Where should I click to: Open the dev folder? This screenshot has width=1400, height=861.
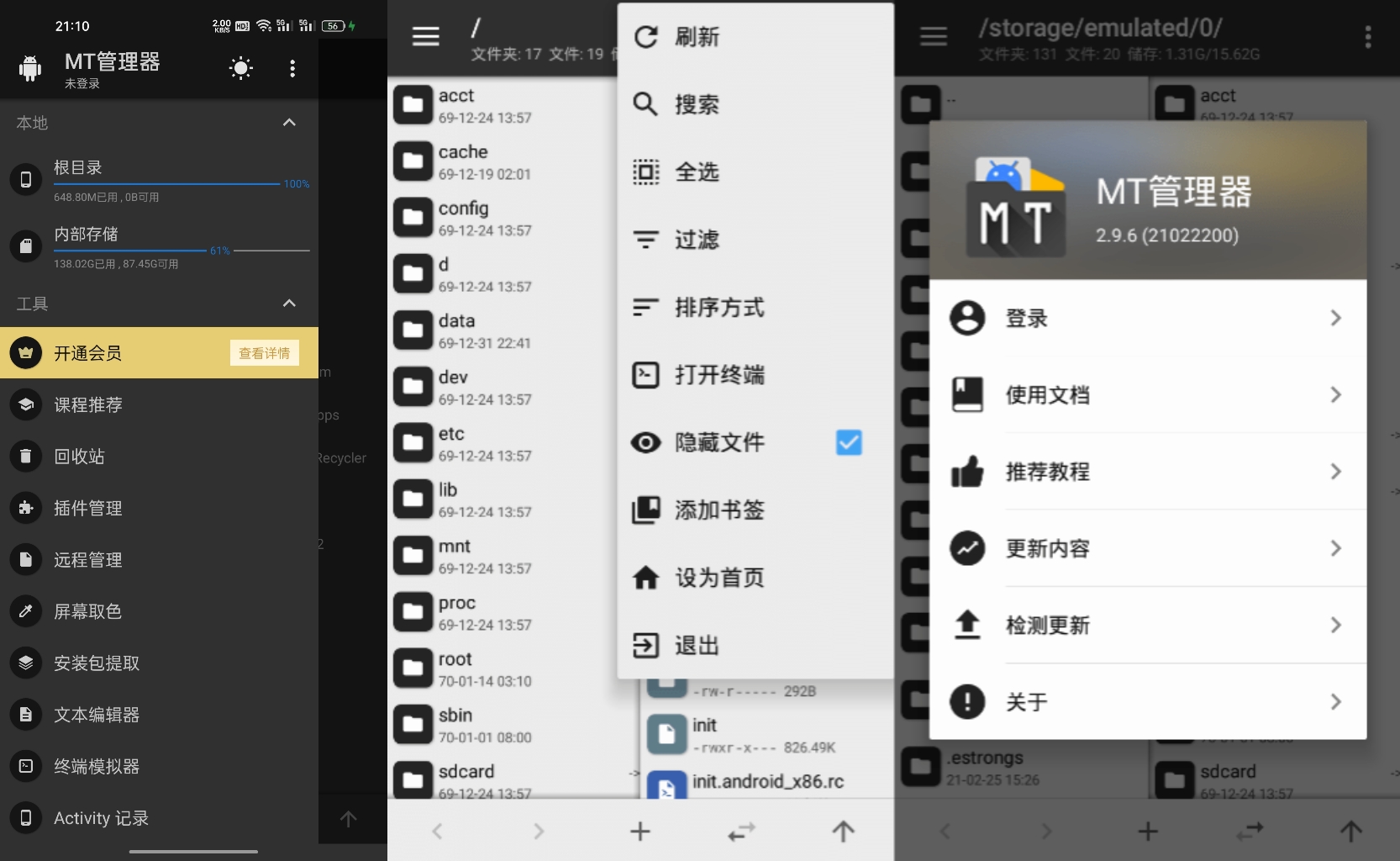(x=503, y=387)
